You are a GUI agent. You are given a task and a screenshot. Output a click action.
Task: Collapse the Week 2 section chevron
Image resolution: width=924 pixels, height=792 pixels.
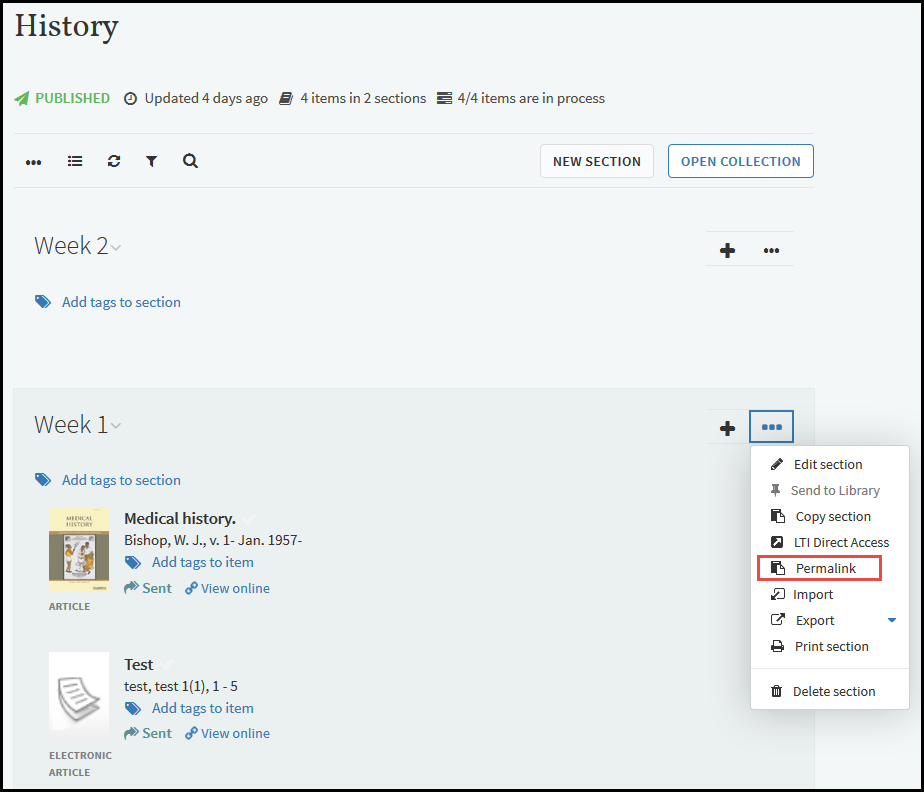pyautogui.click(x=116, y=248)
